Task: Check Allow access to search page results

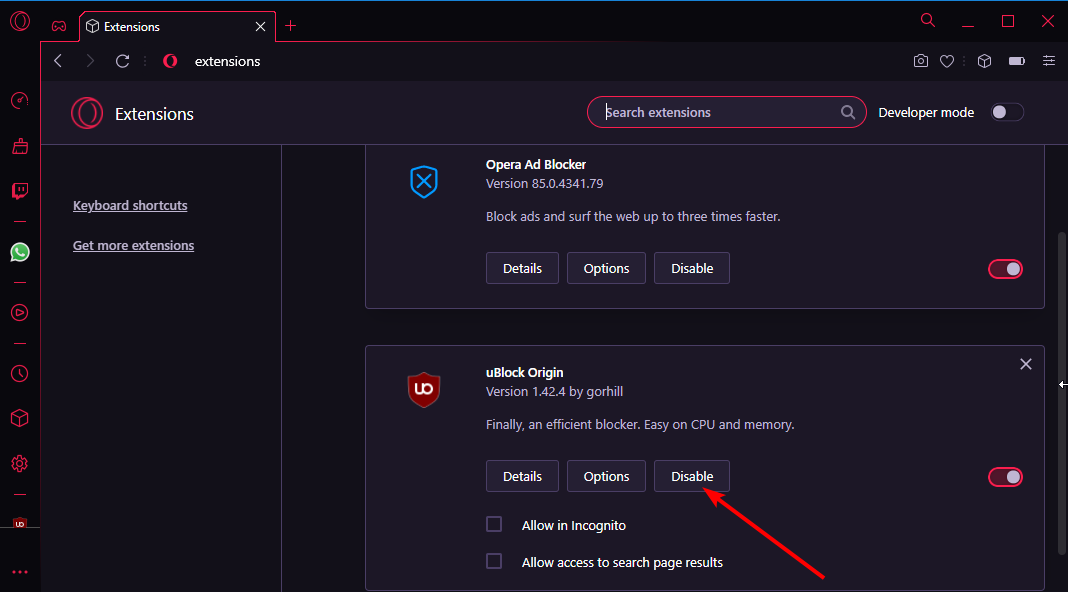Action: [494, 561]
